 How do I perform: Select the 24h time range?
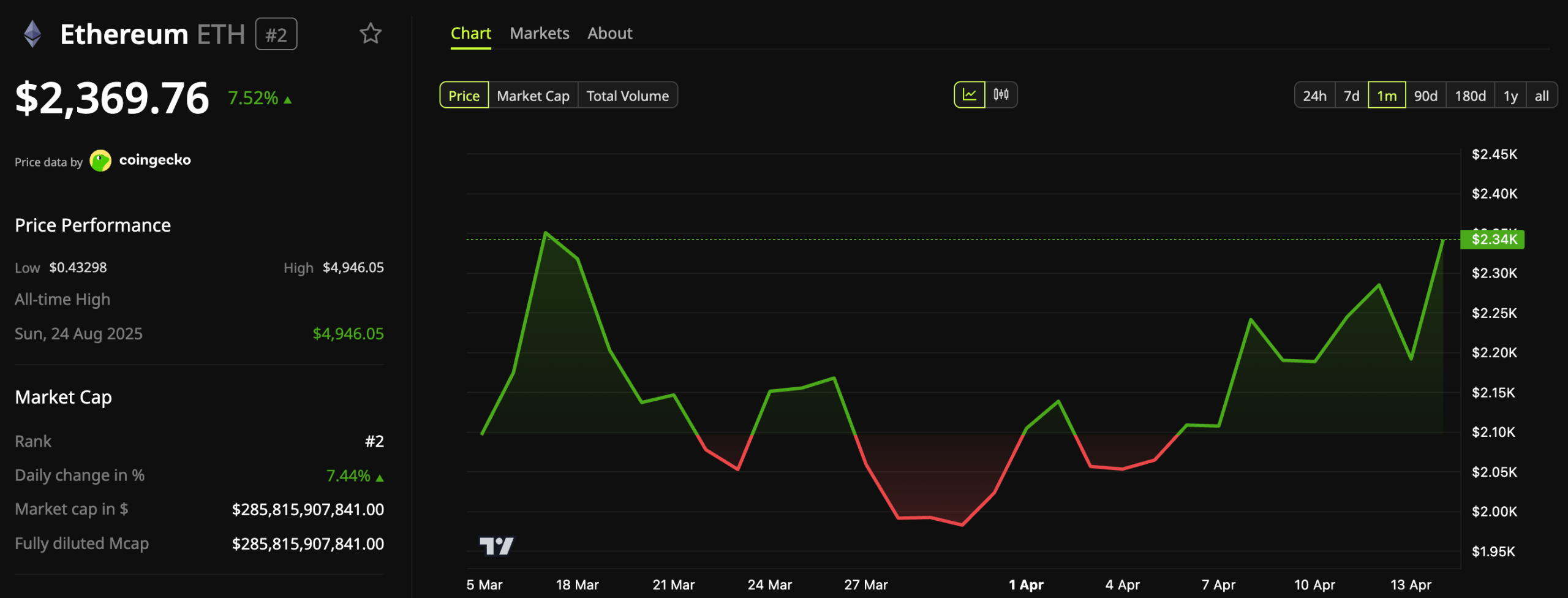point(1314,96)
